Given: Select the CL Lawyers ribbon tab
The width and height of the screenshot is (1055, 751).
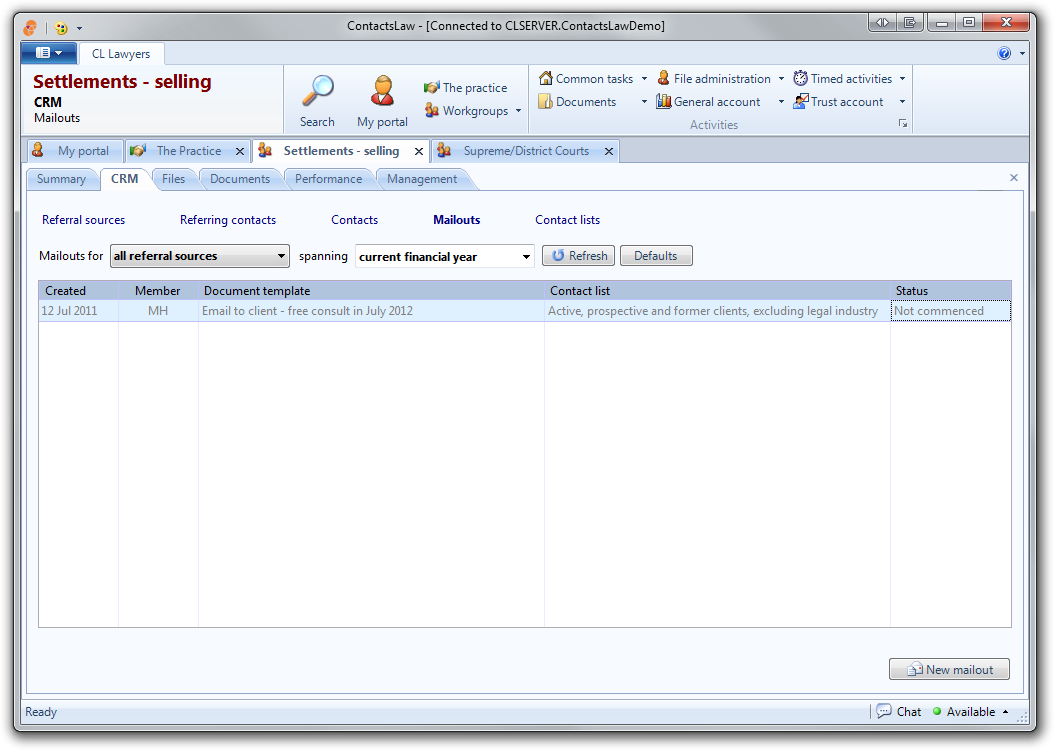Looking at the screenshot, I should pyautogui.click(x=121, y=54).
